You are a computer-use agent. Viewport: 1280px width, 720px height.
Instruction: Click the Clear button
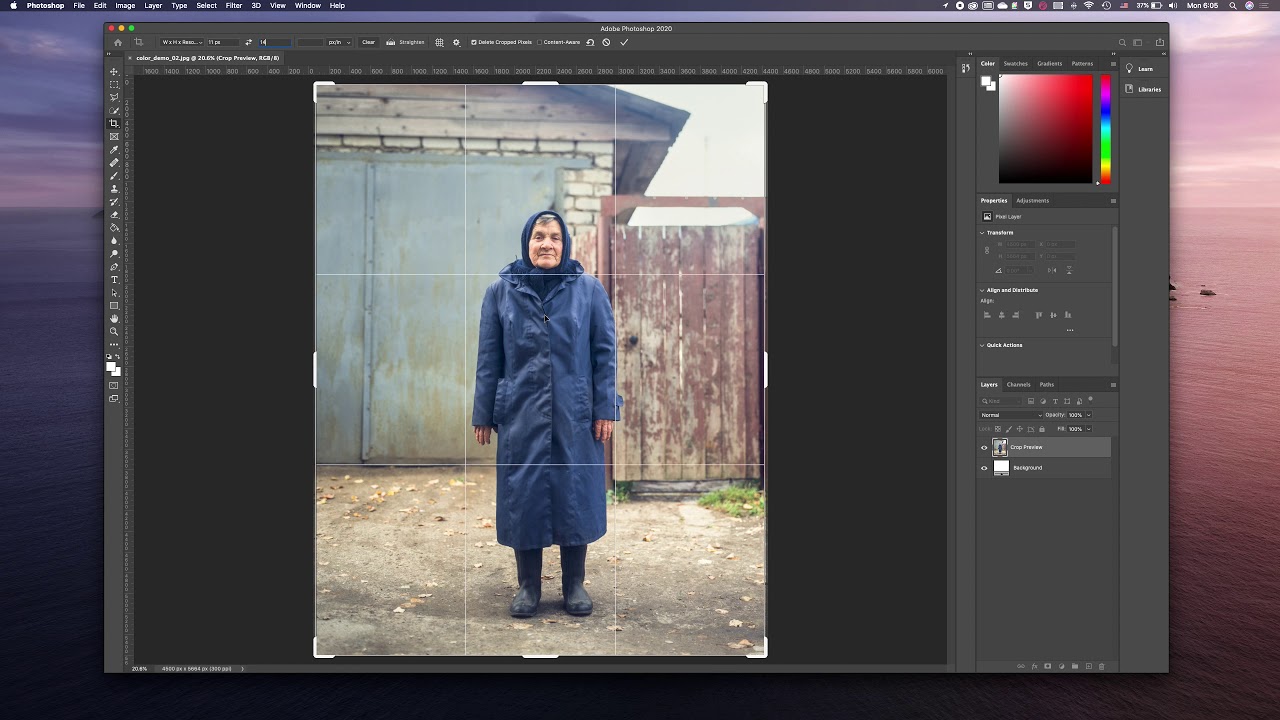(369, 42)
